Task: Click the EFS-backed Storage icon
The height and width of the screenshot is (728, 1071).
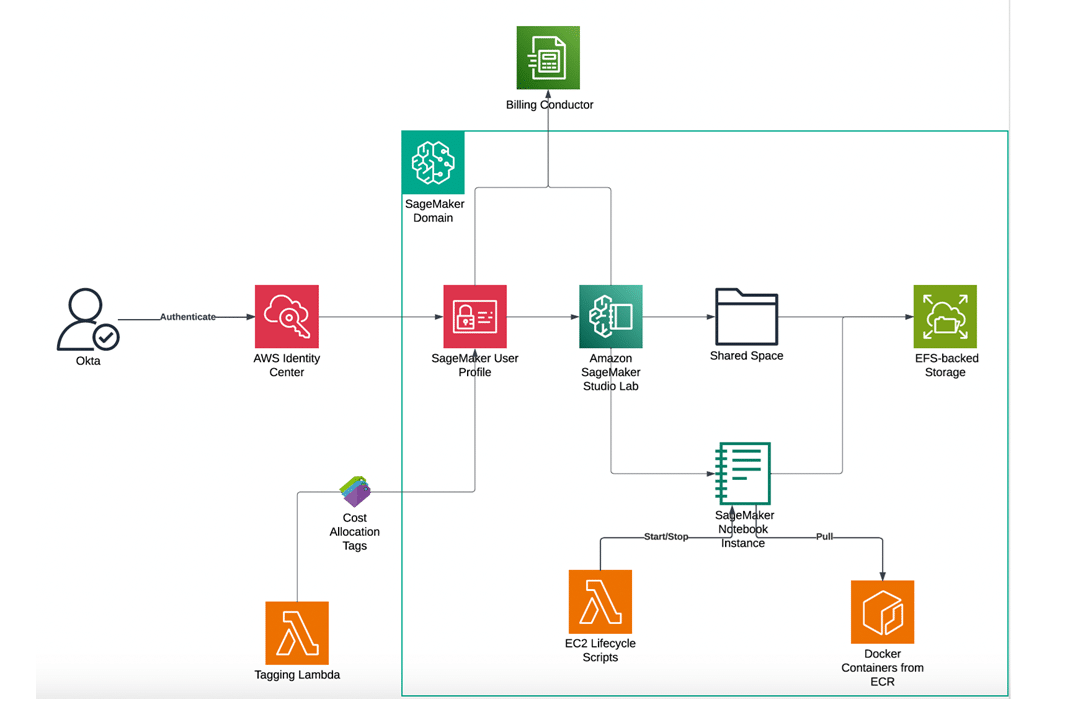Action: coord(945,315)
